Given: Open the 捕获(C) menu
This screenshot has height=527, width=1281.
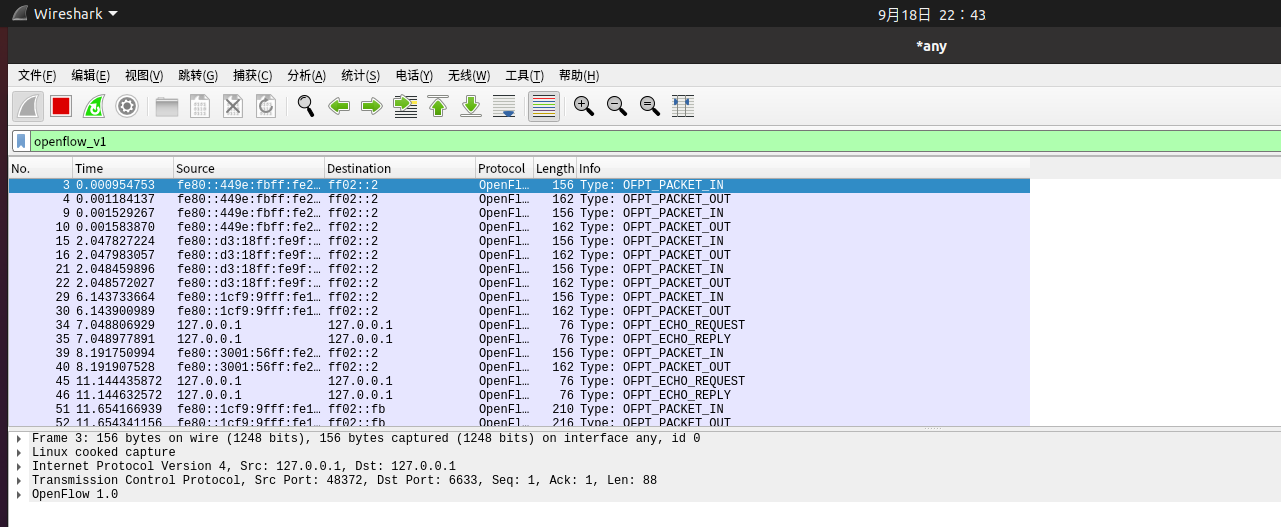Looking at the screenshot, I should [252, 76].
